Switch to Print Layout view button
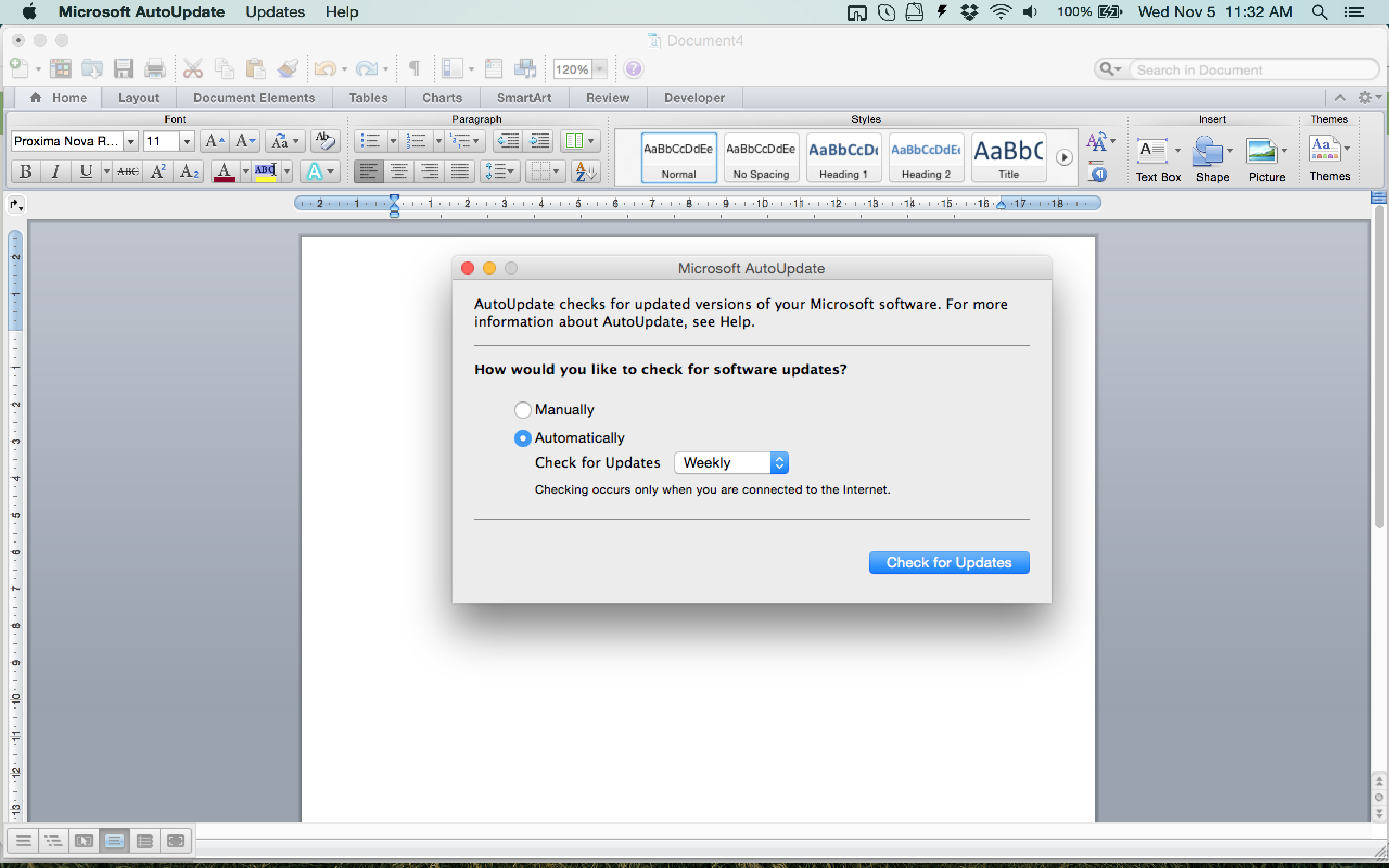Image resolution: width=1389 pixels, height=868 pixels. 114,841
